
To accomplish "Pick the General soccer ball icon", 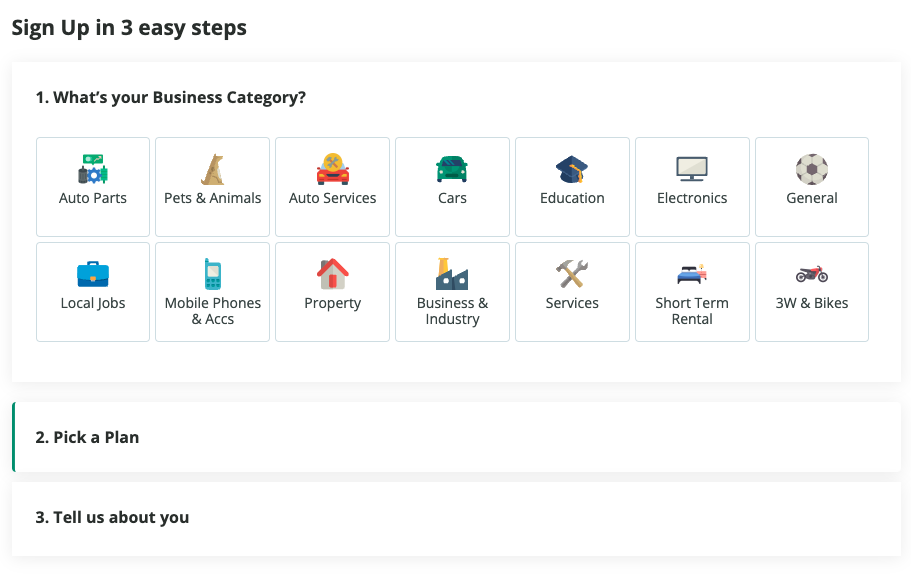I will click(812, 169).
